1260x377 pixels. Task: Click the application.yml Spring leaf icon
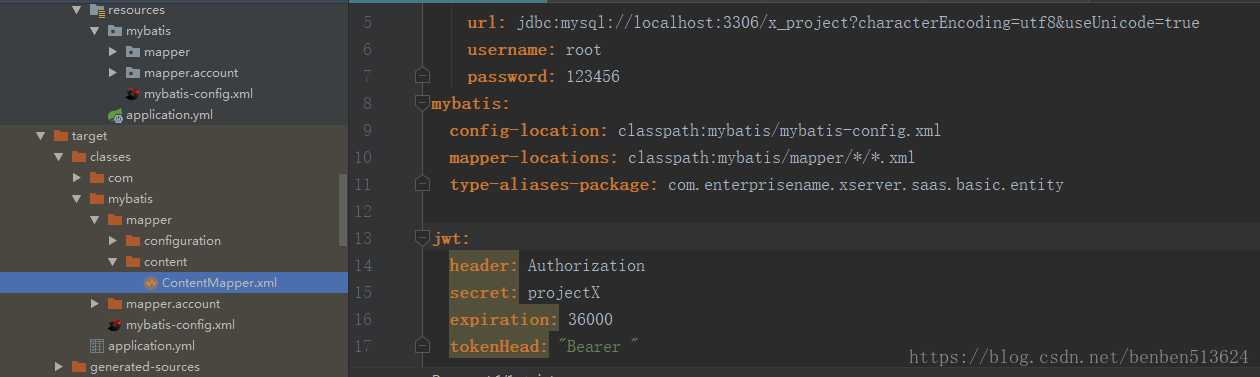click(x=115, y=115)
